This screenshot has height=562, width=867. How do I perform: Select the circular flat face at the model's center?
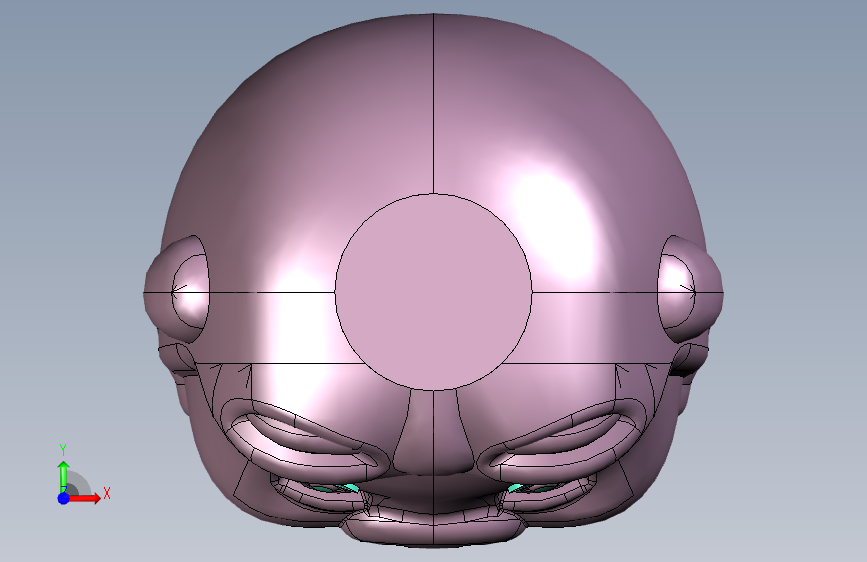(434, 292)
